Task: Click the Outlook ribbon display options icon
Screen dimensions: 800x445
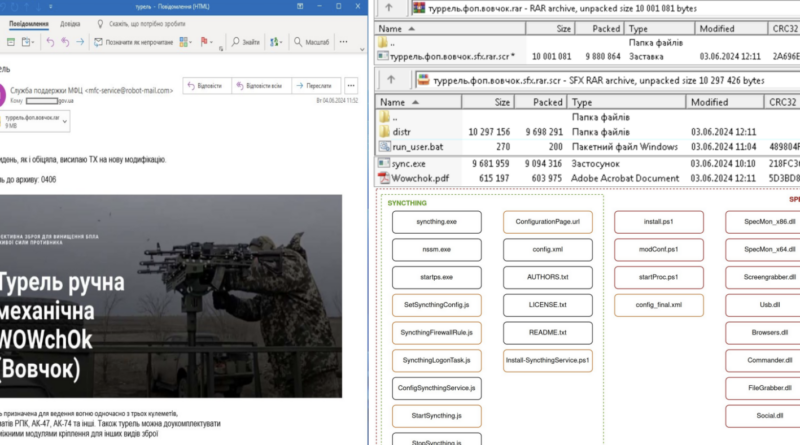Action: coord(300,6)
